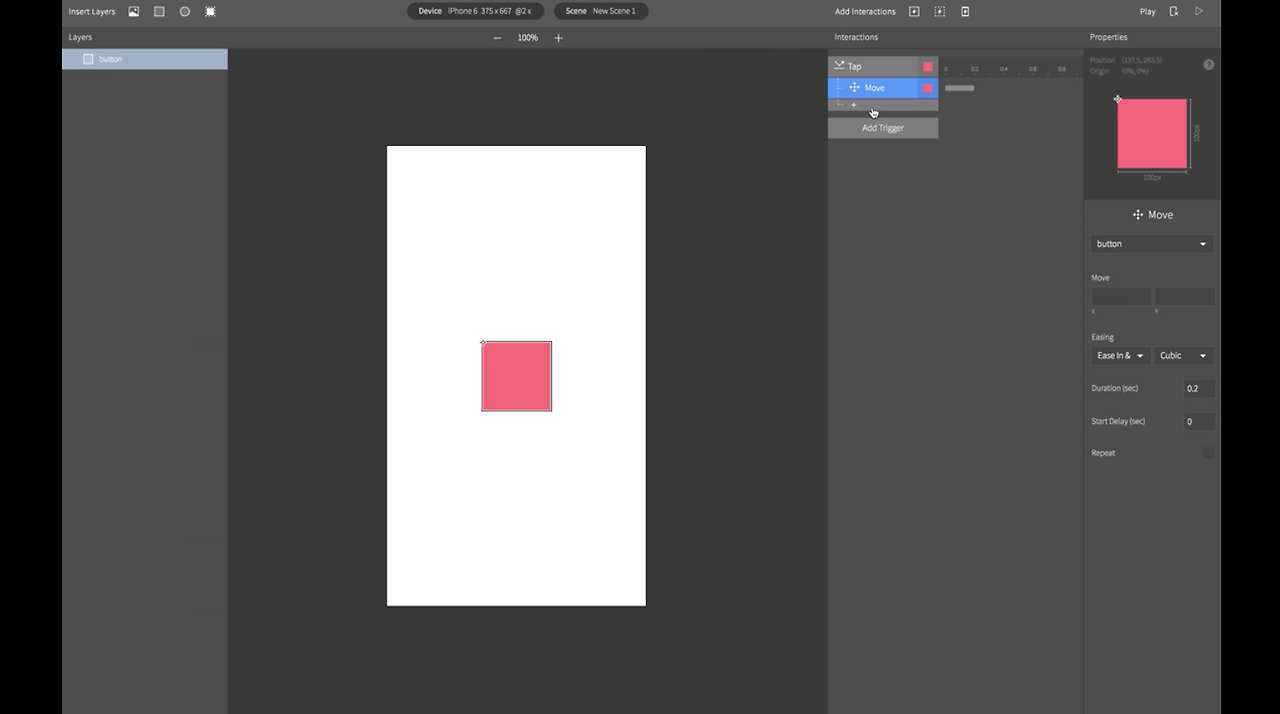Image resolution: width=1280 pixels, height=714 pixels.
Task: Click the Play label in toolbar
Action: pyautogui.click(x=1148, y=12)
